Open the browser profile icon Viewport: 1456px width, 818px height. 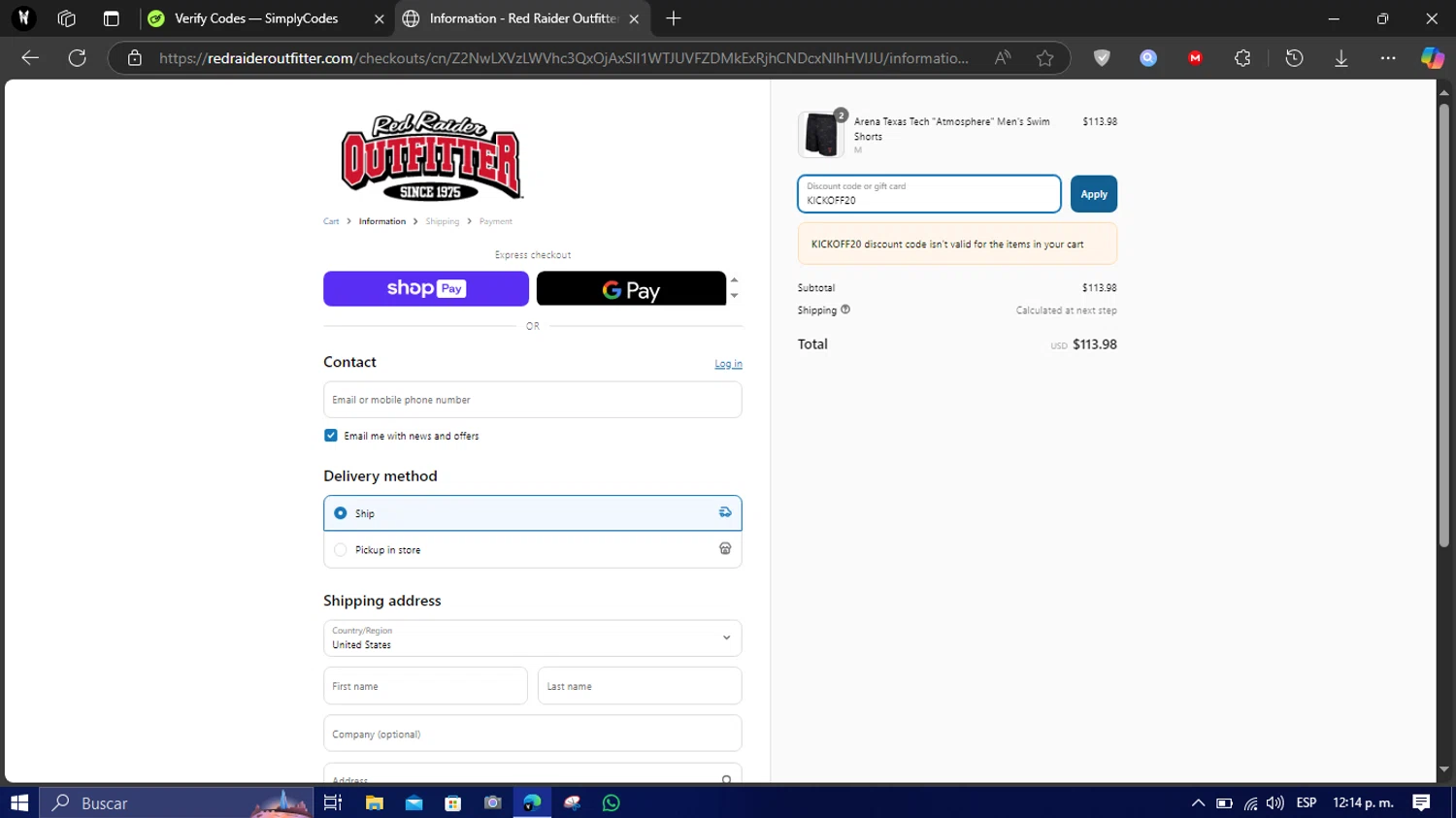[23, 18]
